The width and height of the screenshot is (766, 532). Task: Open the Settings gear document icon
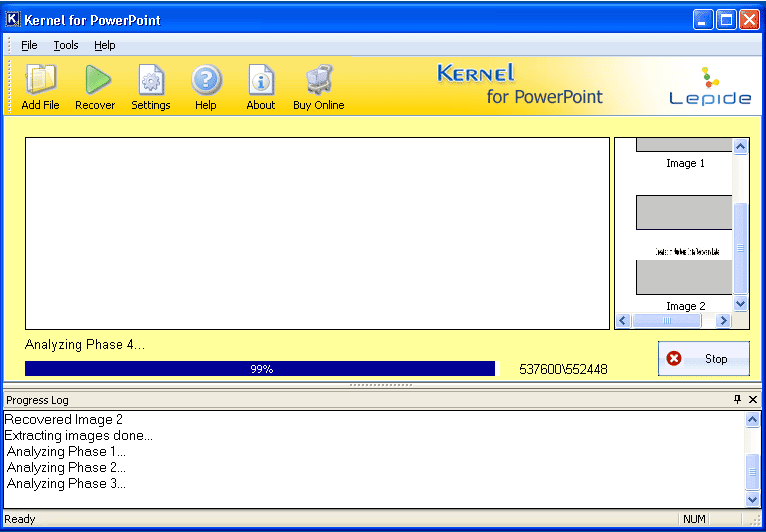tap(151, 80)
